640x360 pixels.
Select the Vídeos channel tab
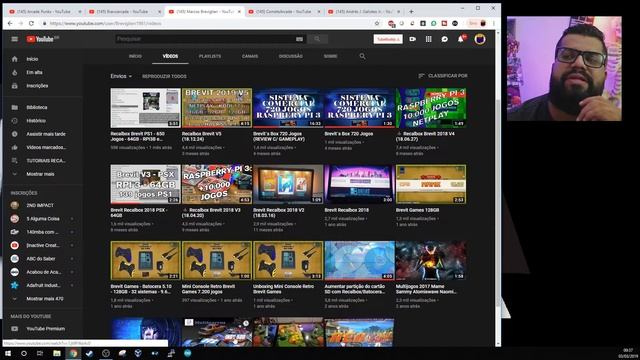click(170, 56)
